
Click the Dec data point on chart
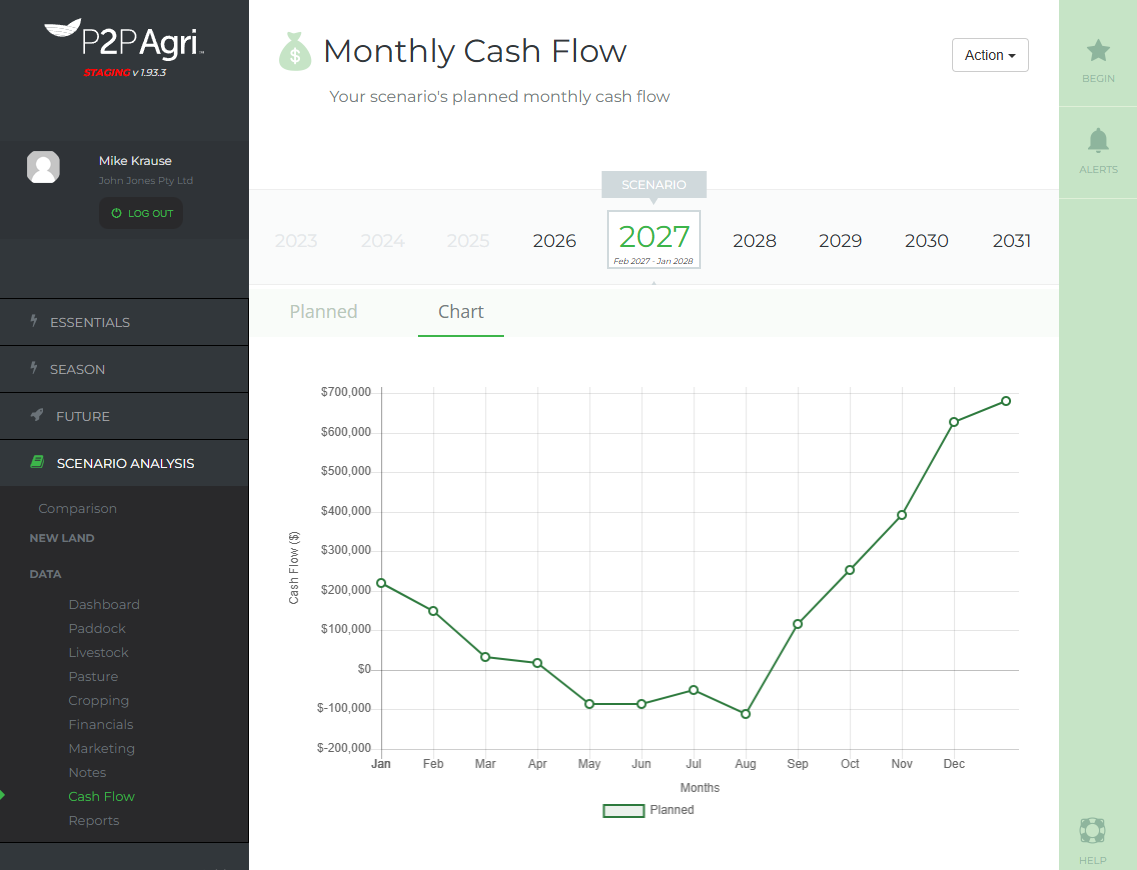[x=954, y=422]
